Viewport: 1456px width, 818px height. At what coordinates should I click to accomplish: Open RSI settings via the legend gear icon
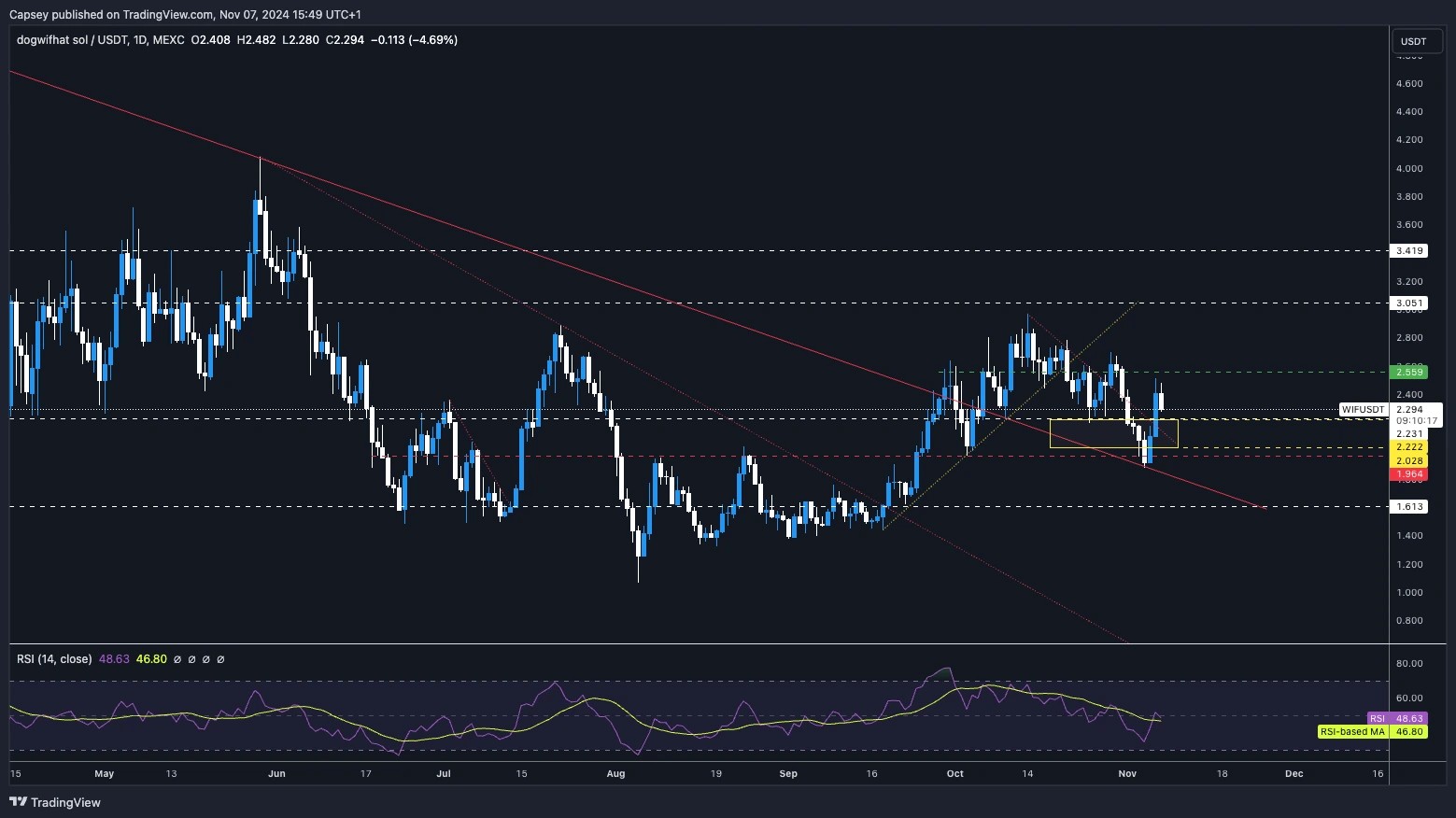[192, 659]
